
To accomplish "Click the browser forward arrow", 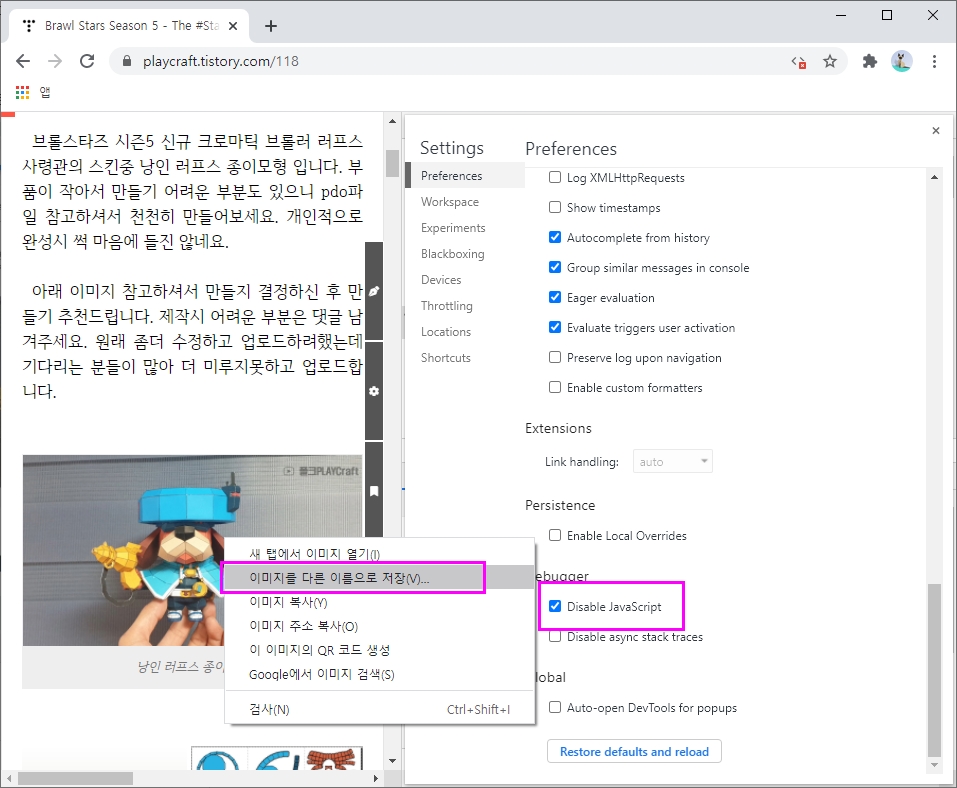I will tap(55, 61).
